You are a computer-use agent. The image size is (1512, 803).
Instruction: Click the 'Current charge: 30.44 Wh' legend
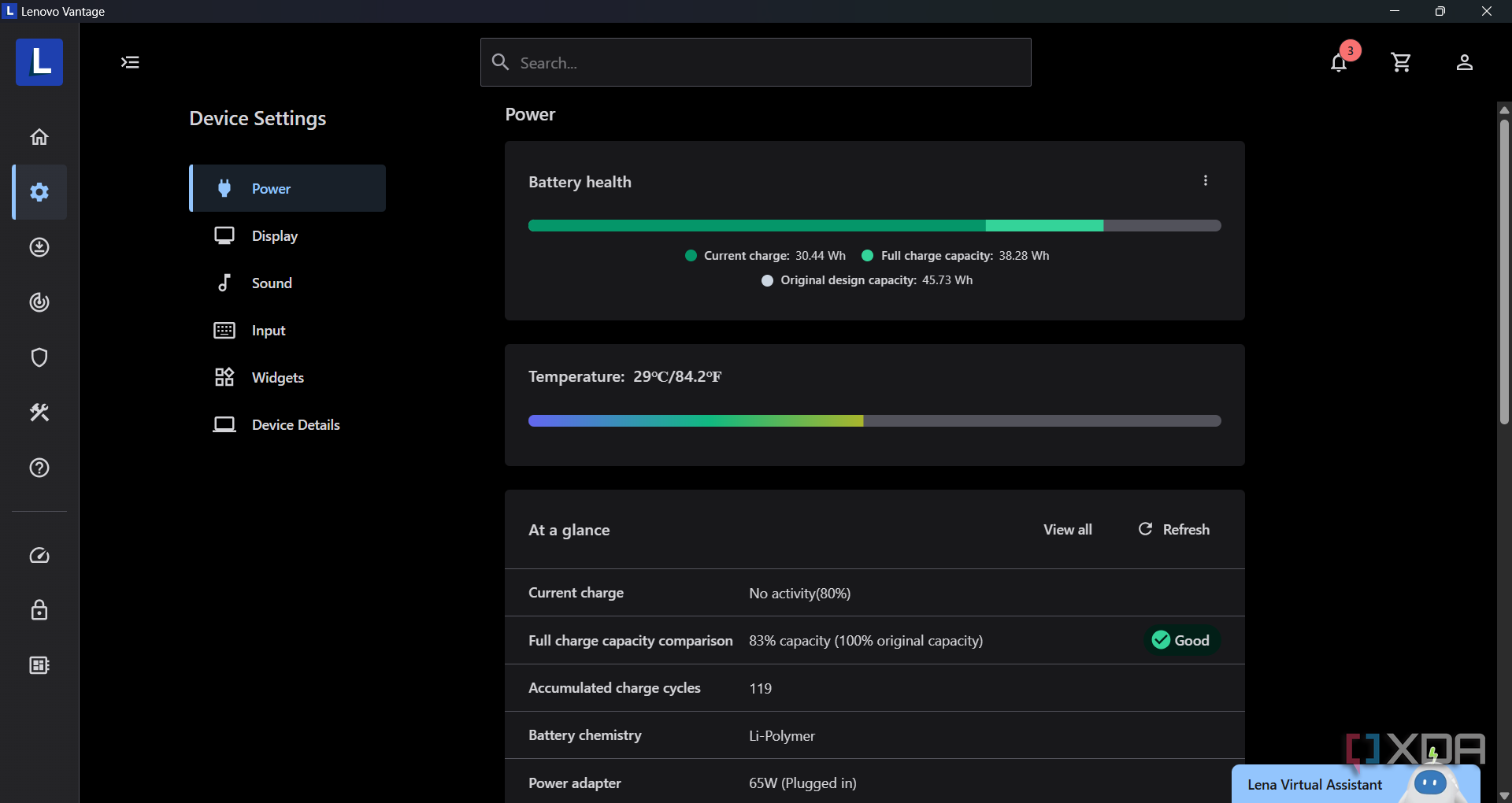765,256
